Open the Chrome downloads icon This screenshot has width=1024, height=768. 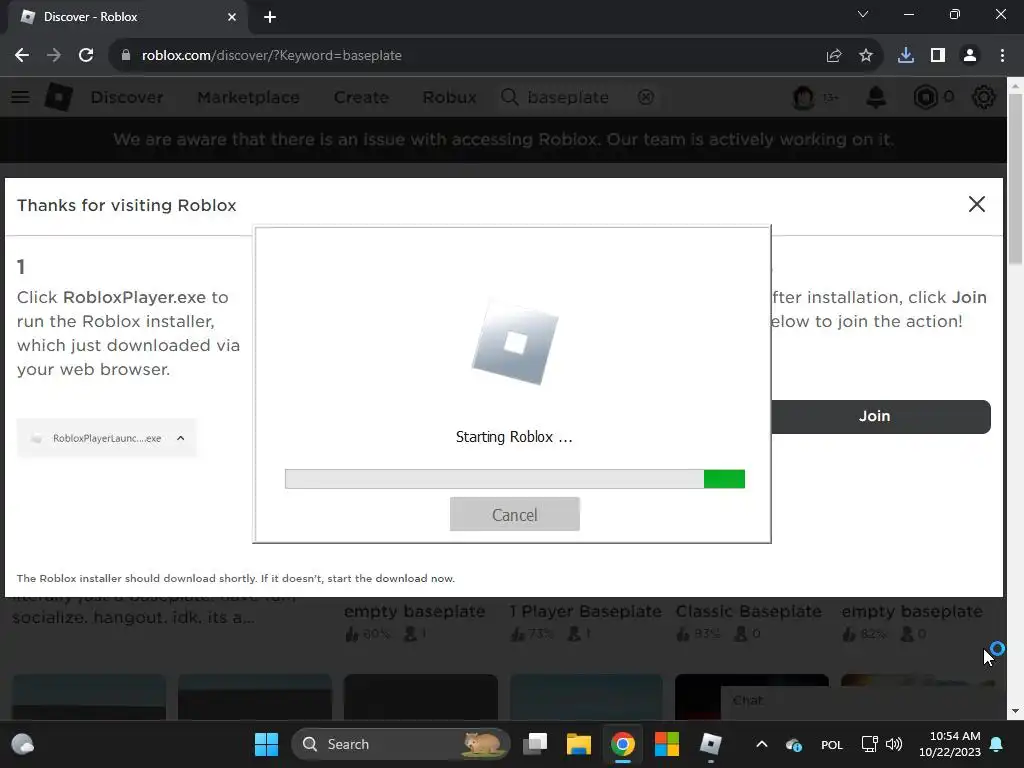click(906, 56)
